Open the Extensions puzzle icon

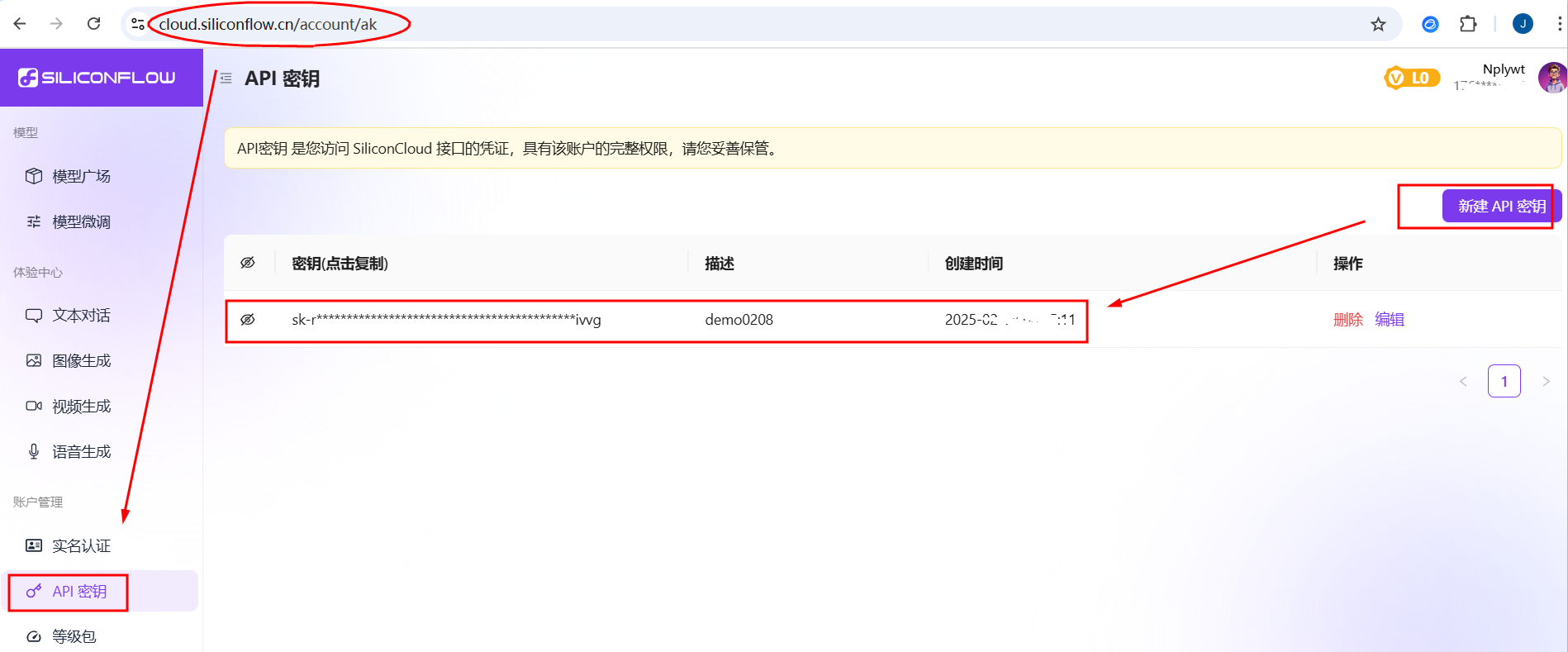click(1468, 24)
